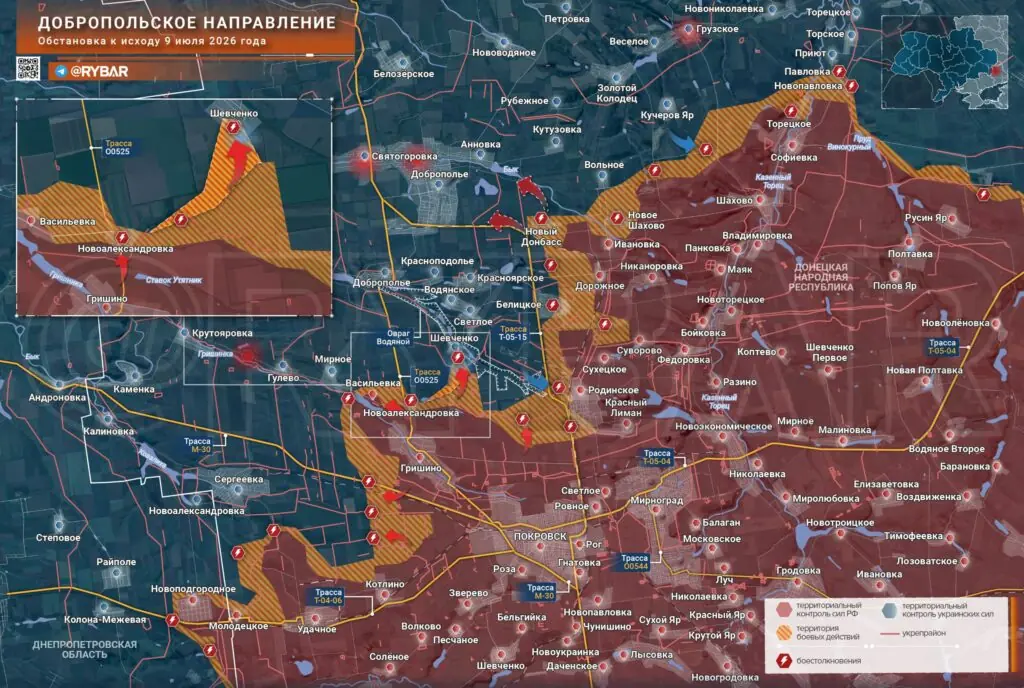Click the clash marker above Новоалександровка in inset
Image resolution: width=1024 pixels, height=688 pixels.
click(x=121, y=237)
